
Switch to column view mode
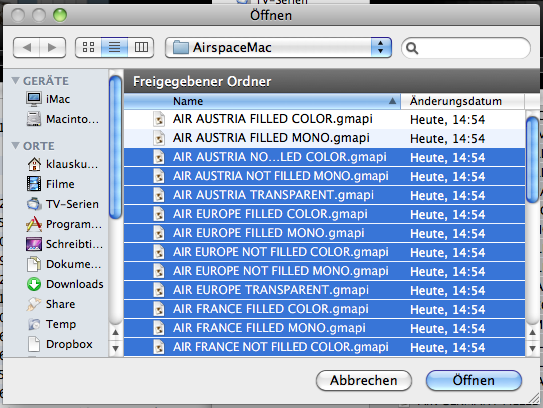(141, 47)
